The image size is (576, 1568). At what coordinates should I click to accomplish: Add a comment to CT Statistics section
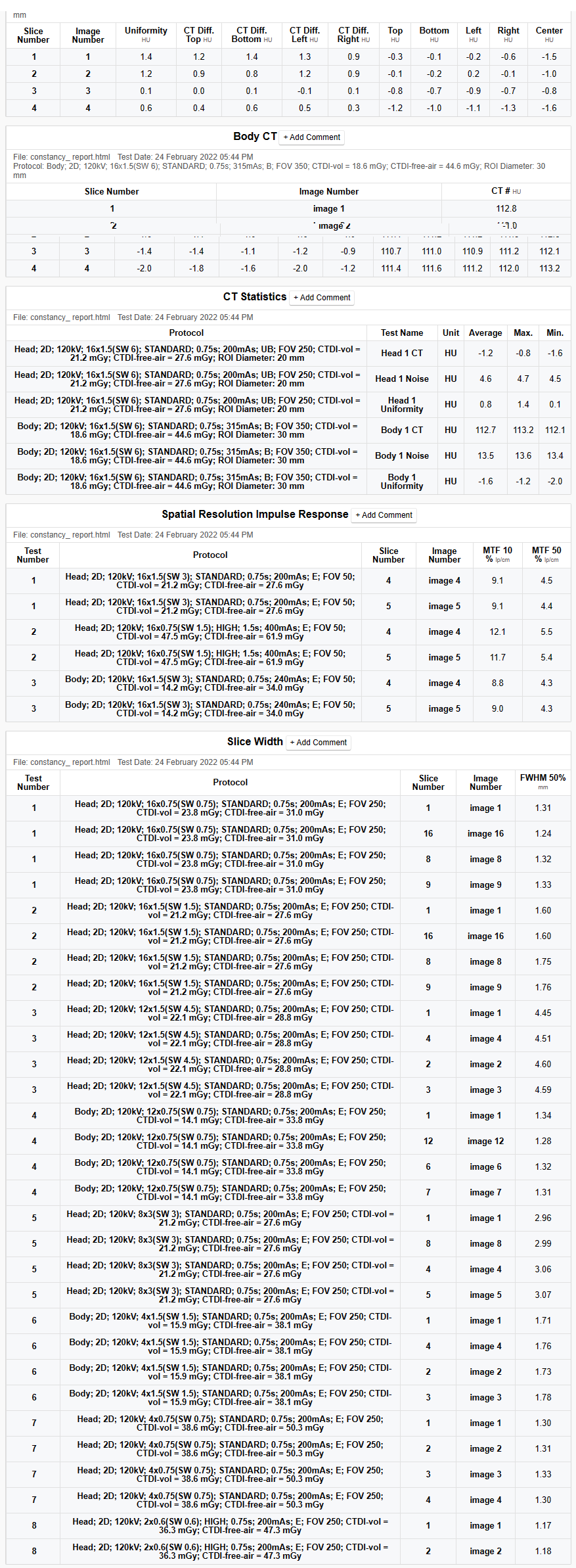(322, 298)
